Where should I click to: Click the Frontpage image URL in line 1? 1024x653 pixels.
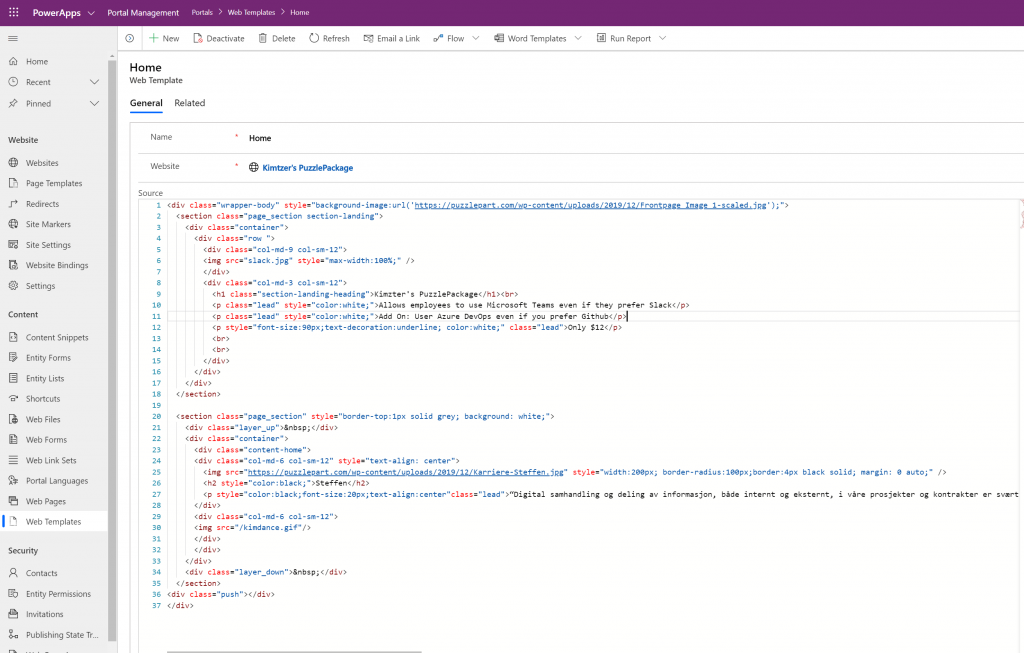(x=590, y=205)
